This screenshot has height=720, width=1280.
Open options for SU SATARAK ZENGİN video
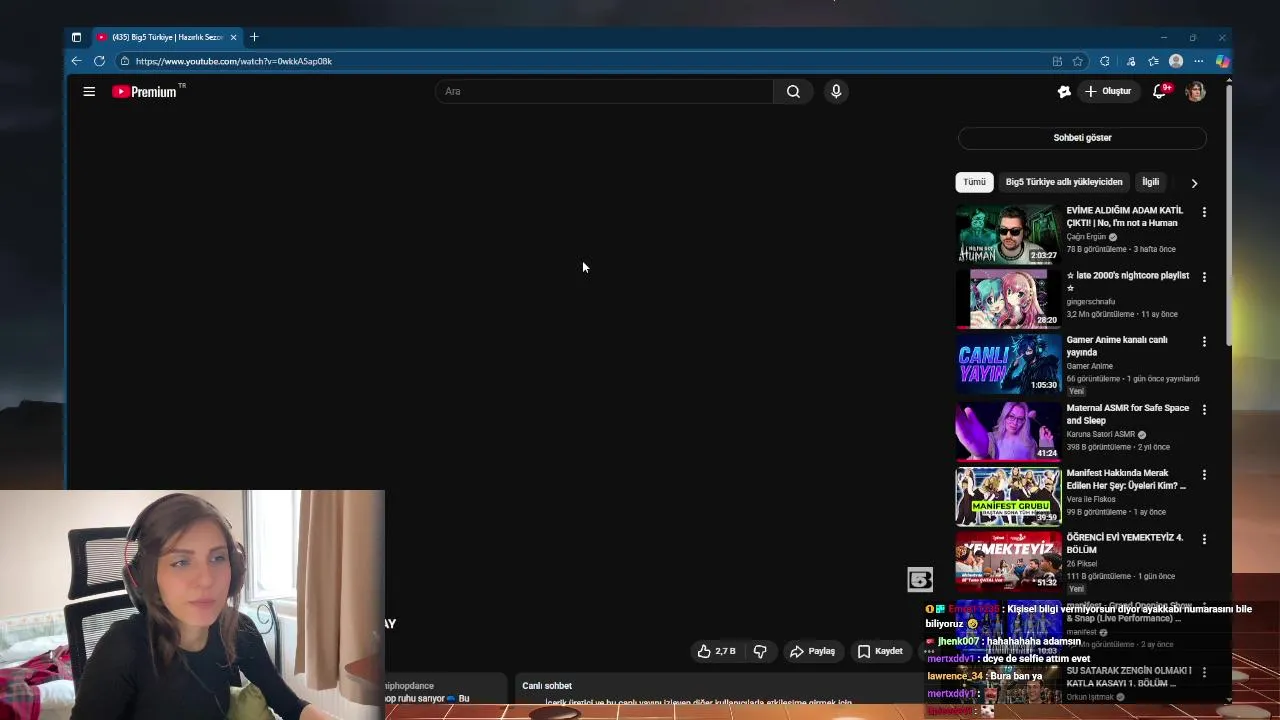1204,672
